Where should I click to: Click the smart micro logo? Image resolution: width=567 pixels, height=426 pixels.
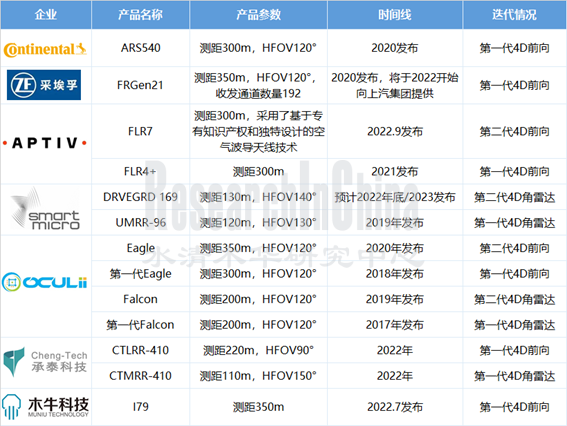(x=45, y=209)
